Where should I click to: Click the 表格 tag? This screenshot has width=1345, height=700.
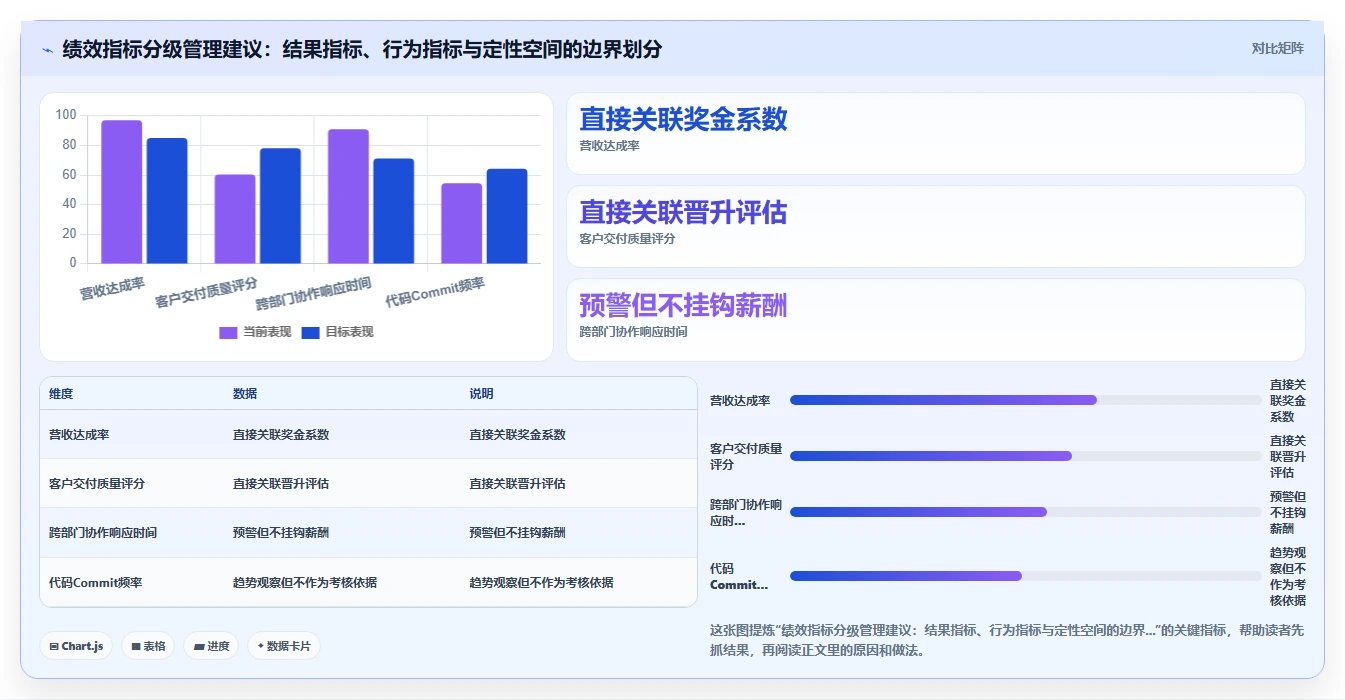(148, 646)
